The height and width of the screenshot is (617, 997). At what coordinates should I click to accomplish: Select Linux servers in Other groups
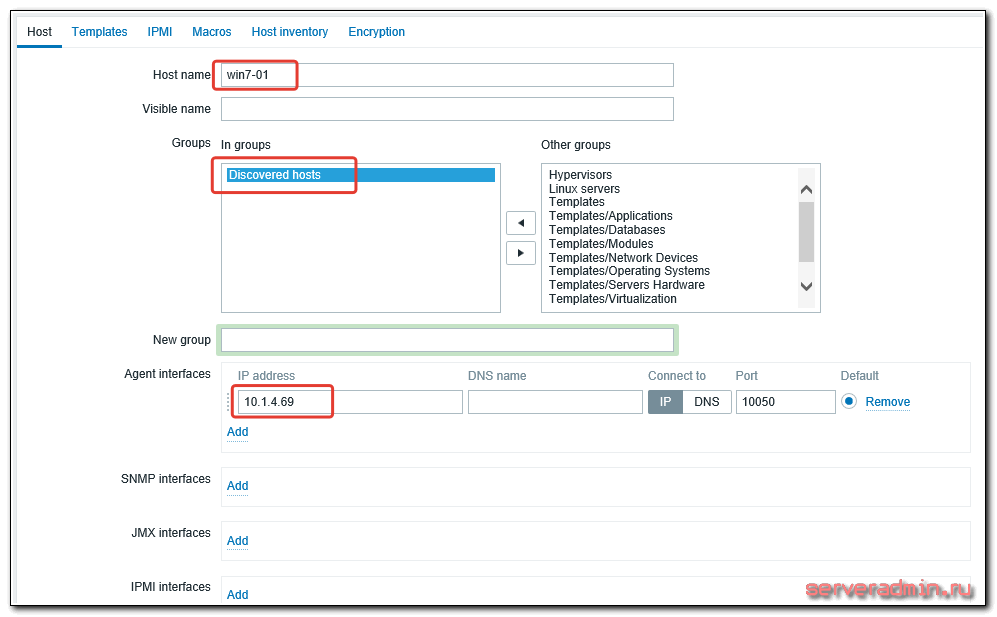click(584, 189)
